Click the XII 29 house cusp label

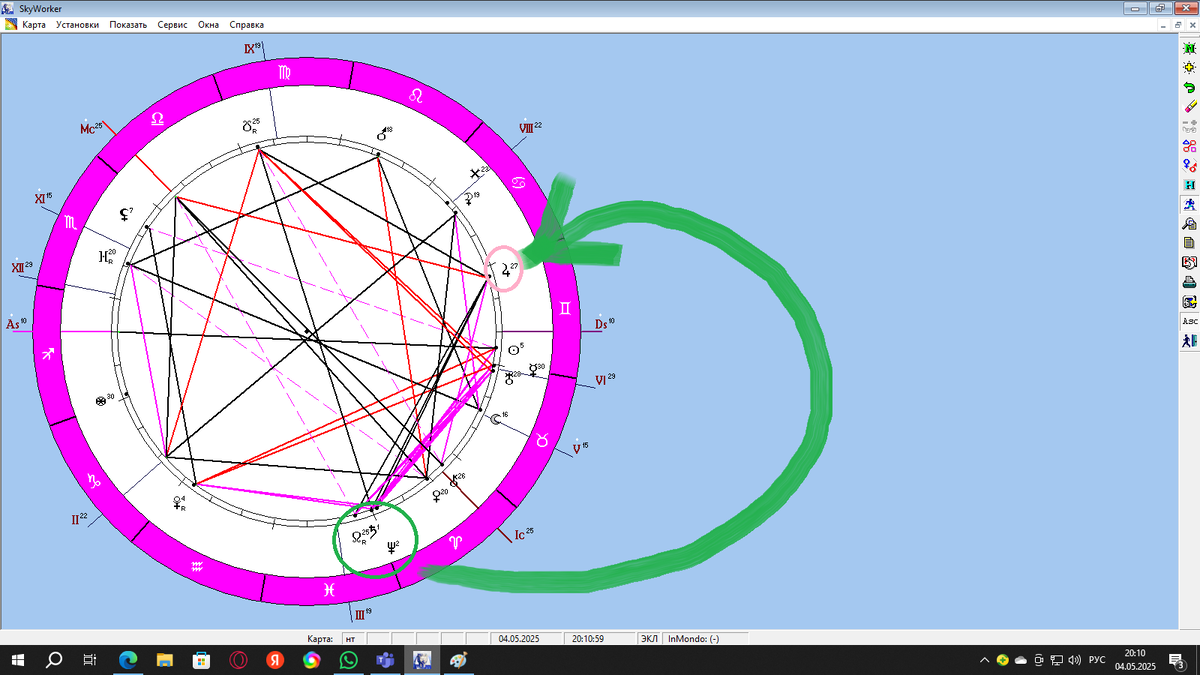(x=22, y=267)
